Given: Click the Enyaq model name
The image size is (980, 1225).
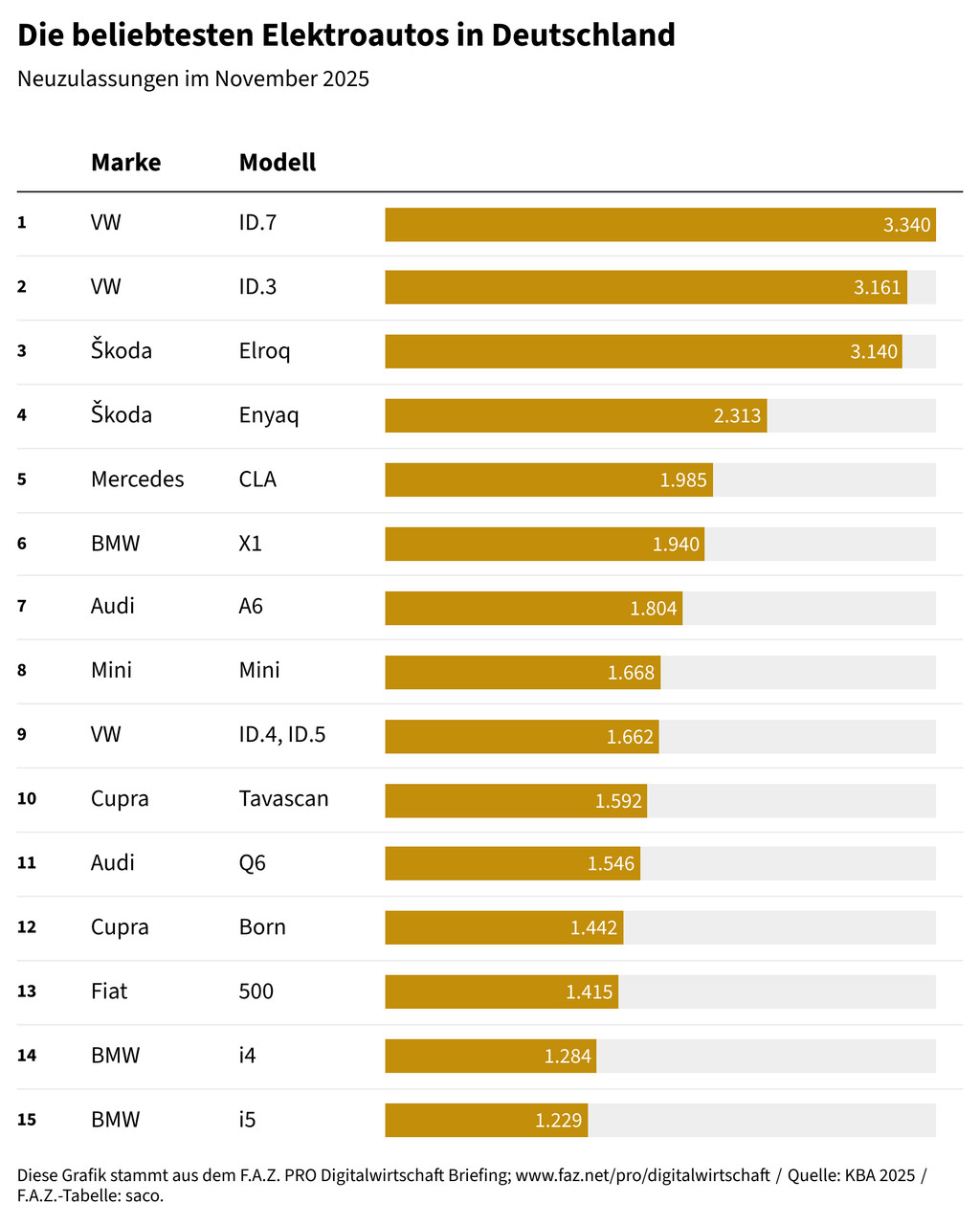Looking at the screenshot, I should click(x=269, y=415).
